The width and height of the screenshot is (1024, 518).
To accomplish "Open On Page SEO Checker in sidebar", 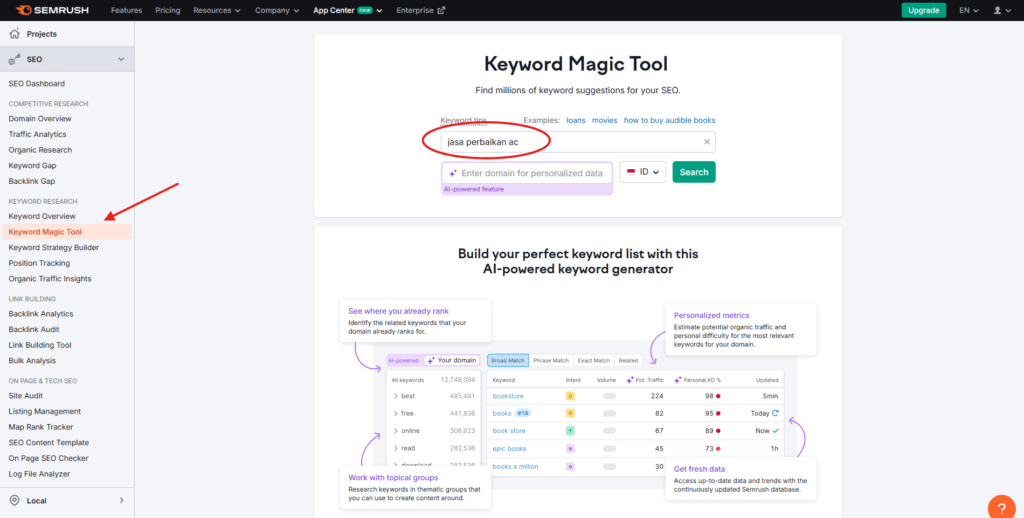I will click(x=48, y=459).
